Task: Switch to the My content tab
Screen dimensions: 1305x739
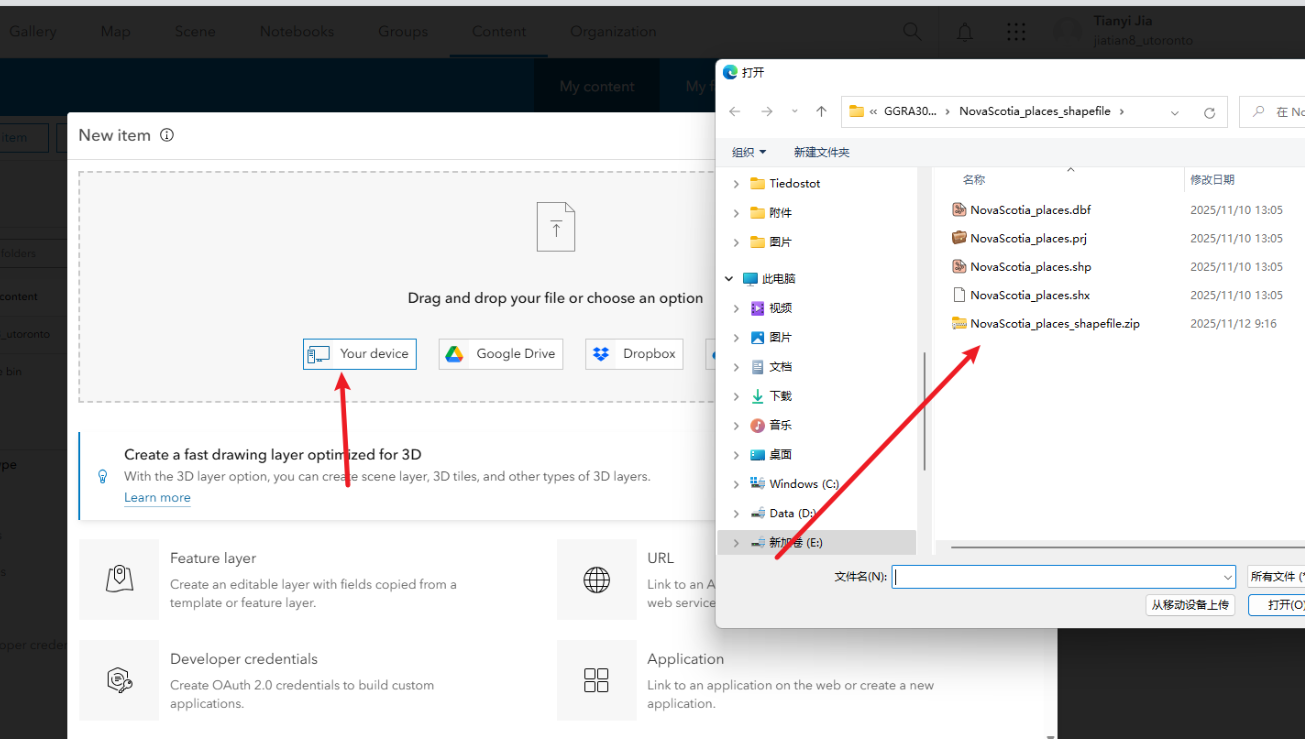Action: coord(597,87)
